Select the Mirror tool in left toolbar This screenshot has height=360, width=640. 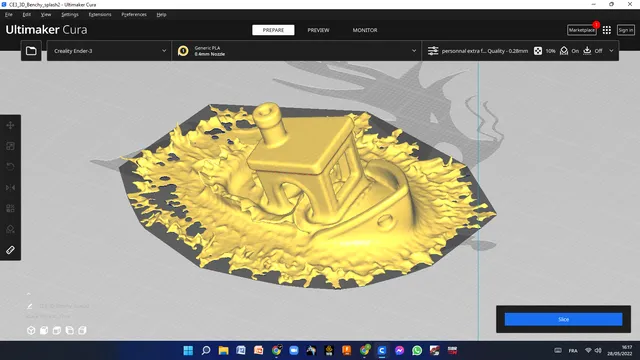coord(11,188)
